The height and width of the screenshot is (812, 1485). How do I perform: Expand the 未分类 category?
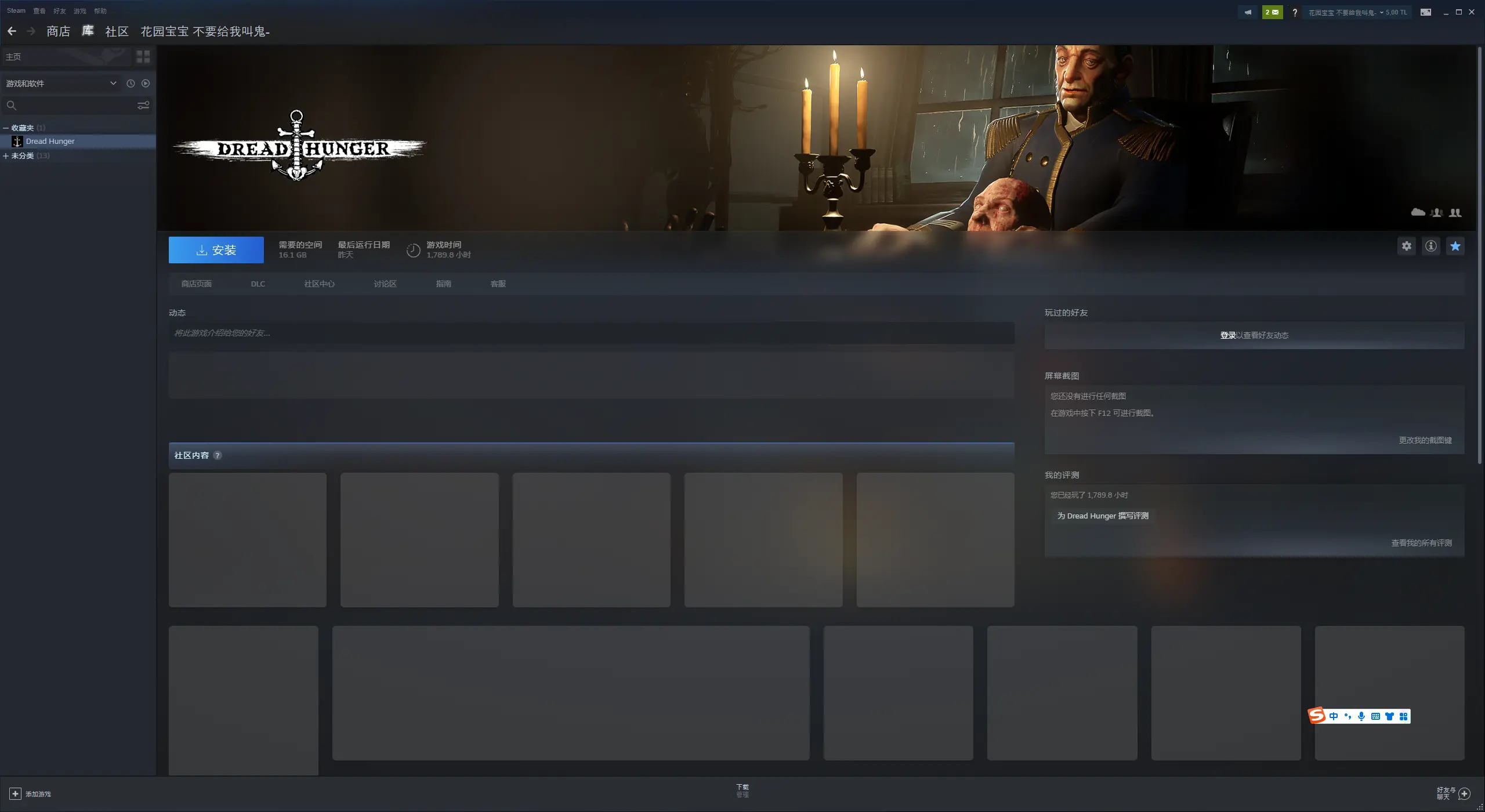6,156
